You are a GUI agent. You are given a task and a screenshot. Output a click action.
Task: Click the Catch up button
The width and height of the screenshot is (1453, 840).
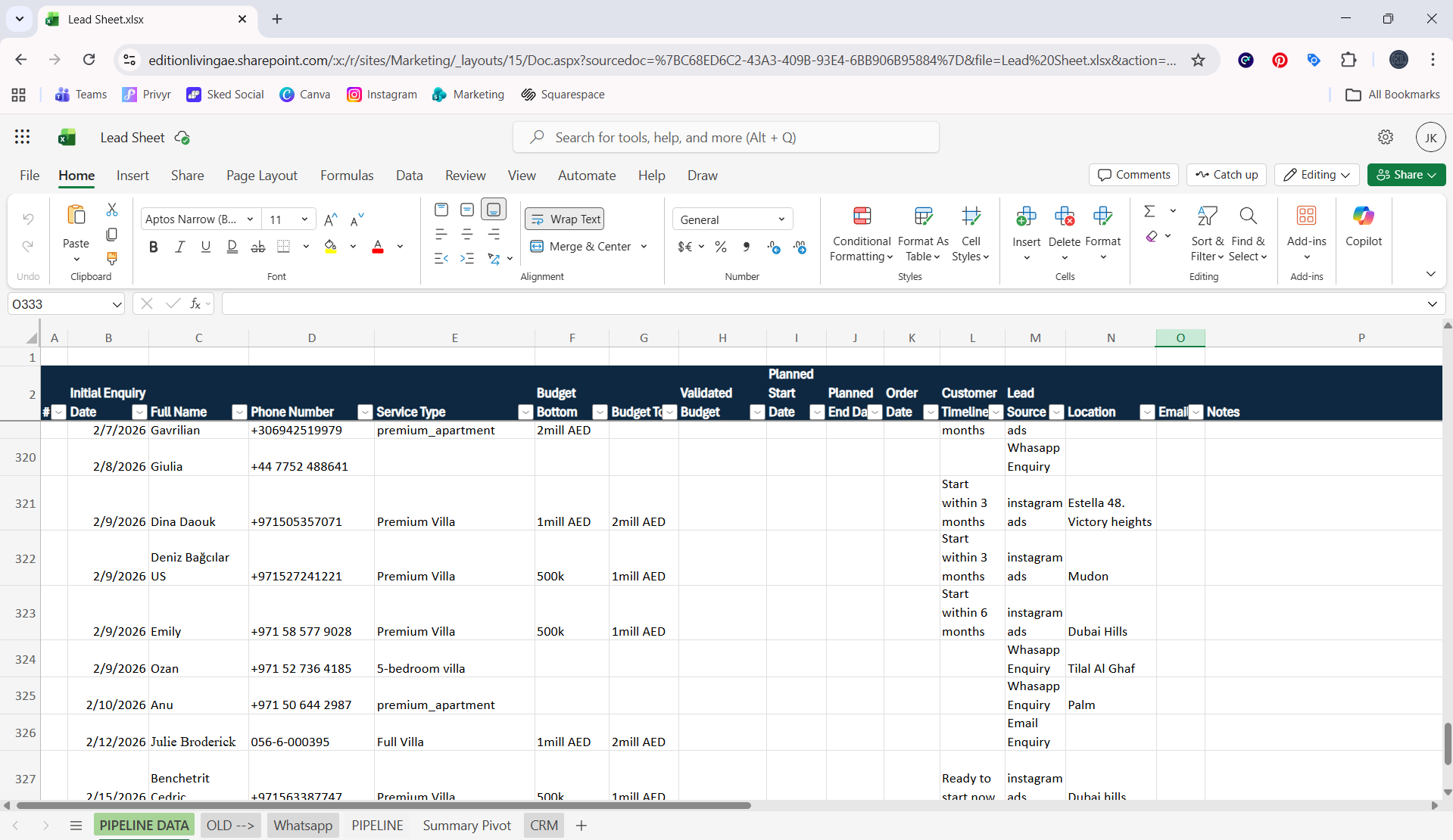(1227, 175)
